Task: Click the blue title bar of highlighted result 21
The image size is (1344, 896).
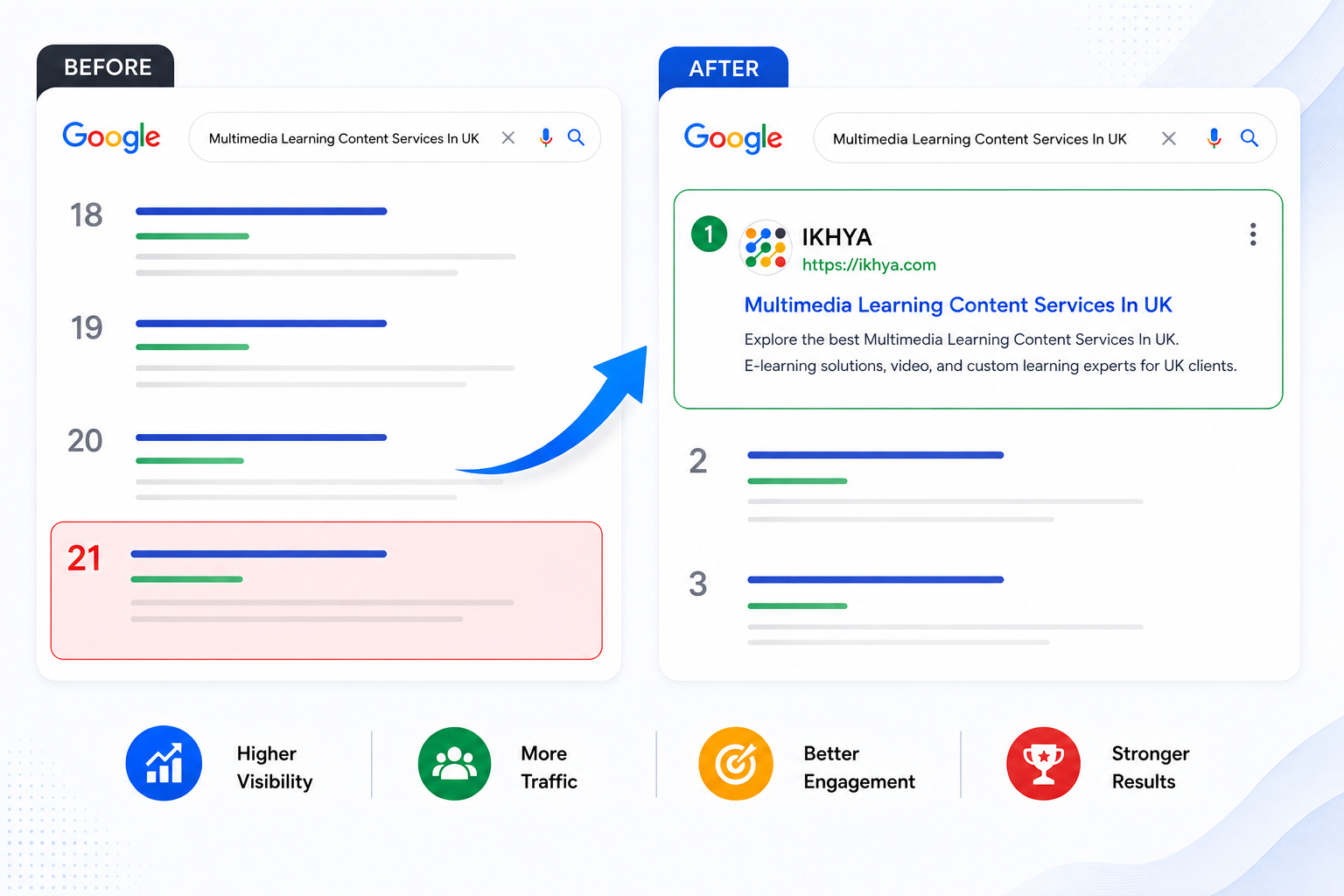Action: tap(258, 554)
